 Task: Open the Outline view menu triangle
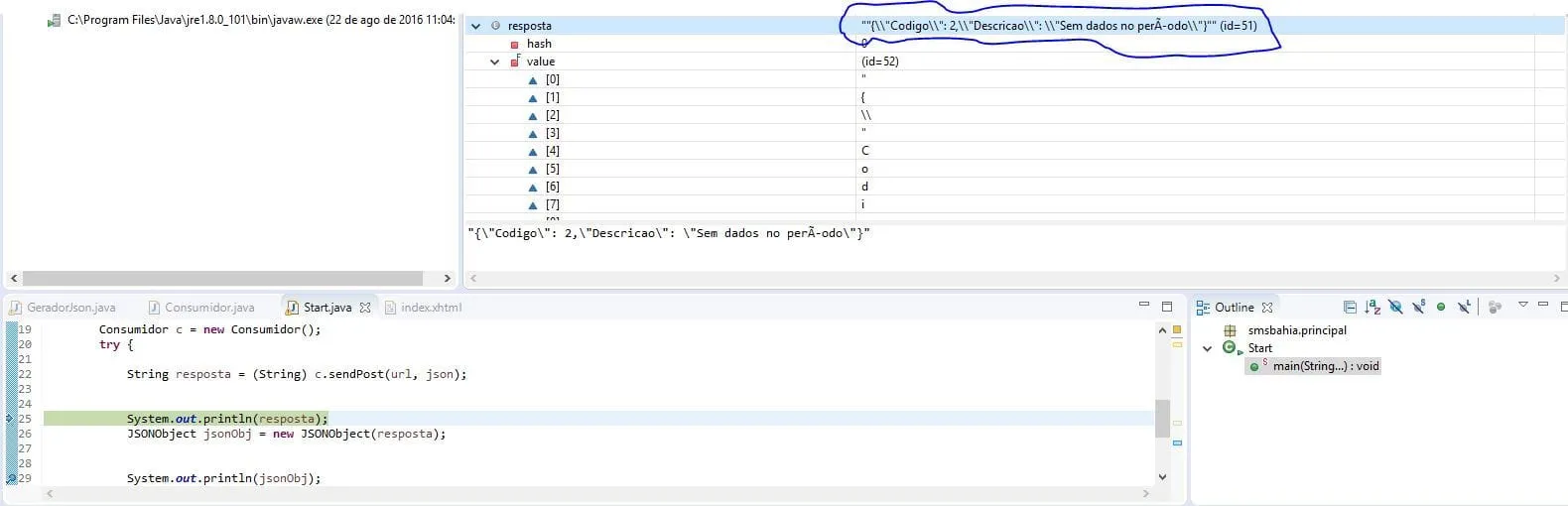(x=1523, y=306)
